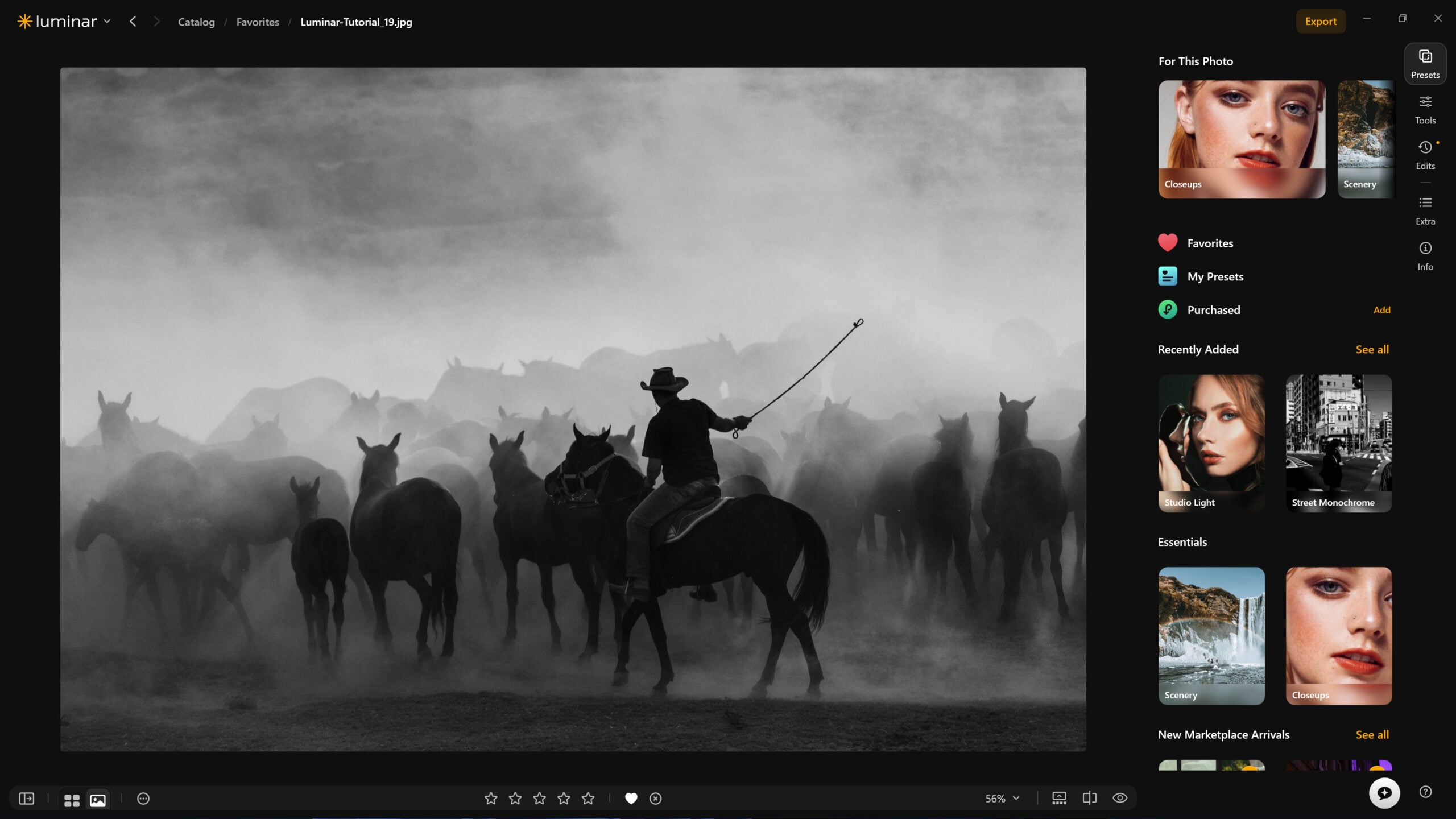Open the 56% zoom dropdown
The image size is (1456, 819).
click(1002, 799)
